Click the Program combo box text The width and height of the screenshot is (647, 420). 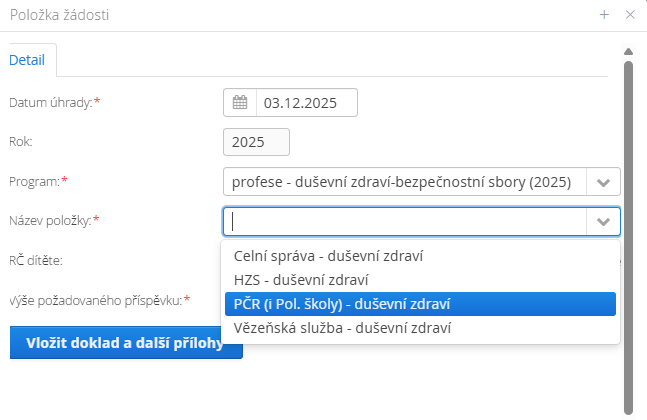[401, 182]
